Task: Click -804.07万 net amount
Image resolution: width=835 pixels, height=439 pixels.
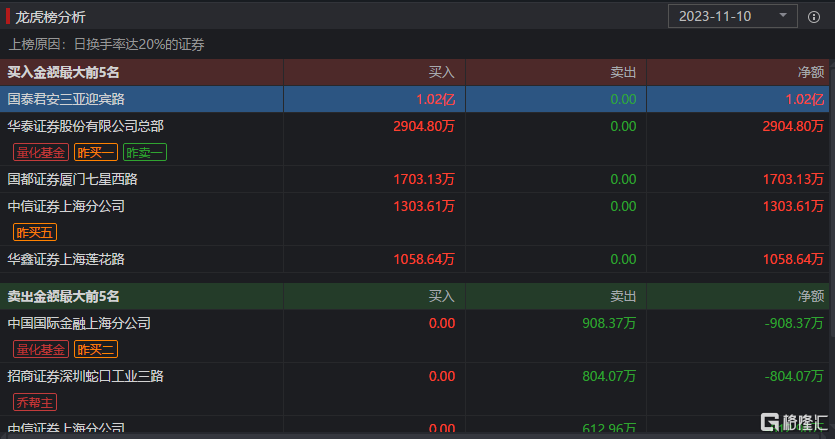Action: click(794, 377)
